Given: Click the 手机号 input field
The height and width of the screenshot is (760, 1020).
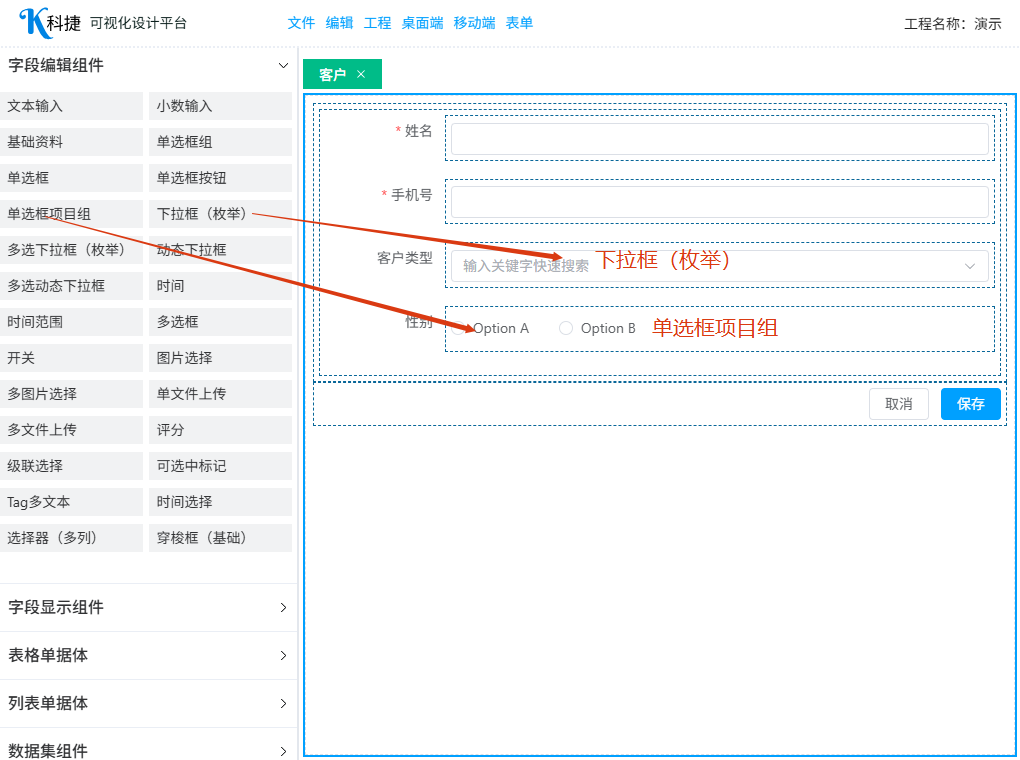Looking at the screenshot, I should point(719,202).
